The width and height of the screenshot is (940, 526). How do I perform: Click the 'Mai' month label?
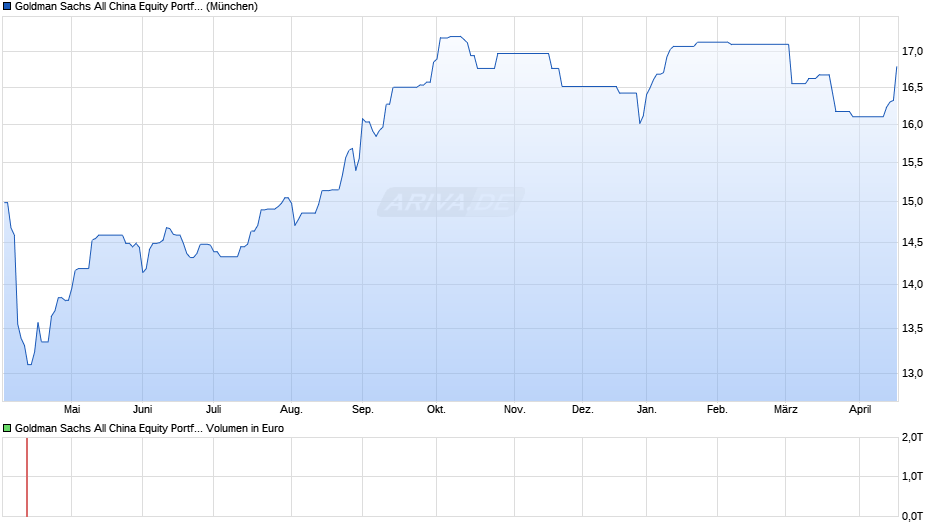pos(72,409)
